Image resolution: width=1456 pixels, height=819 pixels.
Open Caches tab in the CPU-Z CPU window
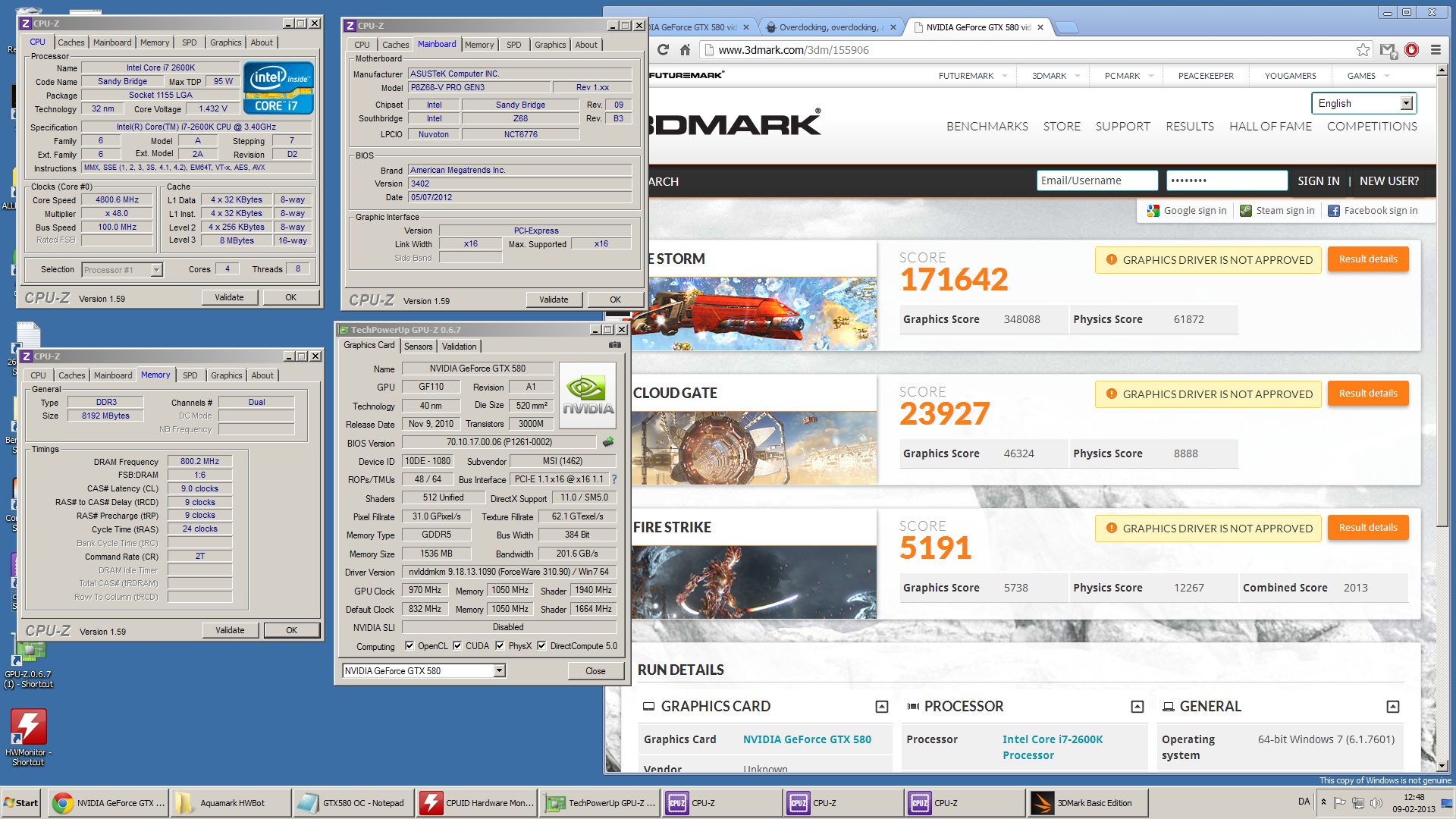(x=71, y=42)
